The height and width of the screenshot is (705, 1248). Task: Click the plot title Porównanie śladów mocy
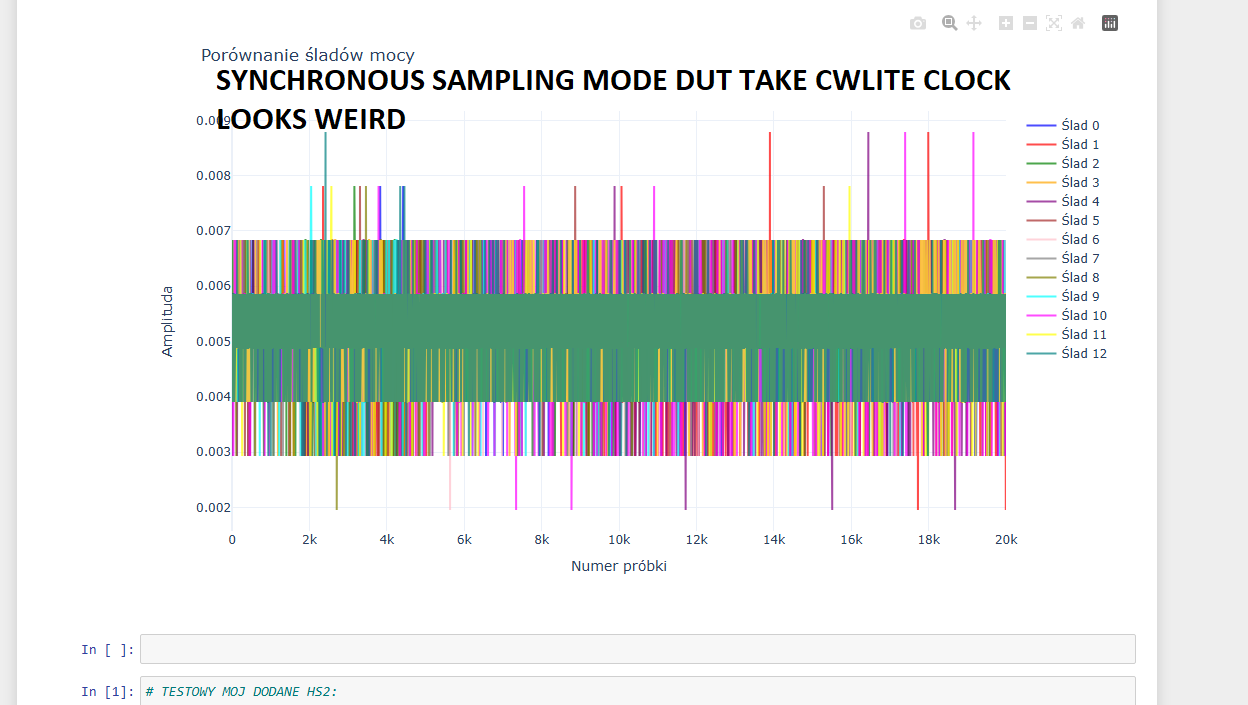tap(307, 55)
